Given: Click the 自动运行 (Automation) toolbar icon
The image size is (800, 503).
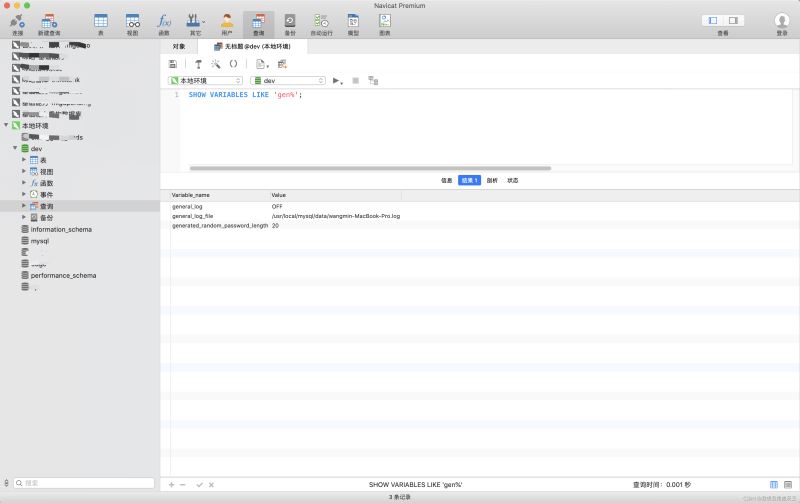Looking at the screenshot, I should 321,22.
